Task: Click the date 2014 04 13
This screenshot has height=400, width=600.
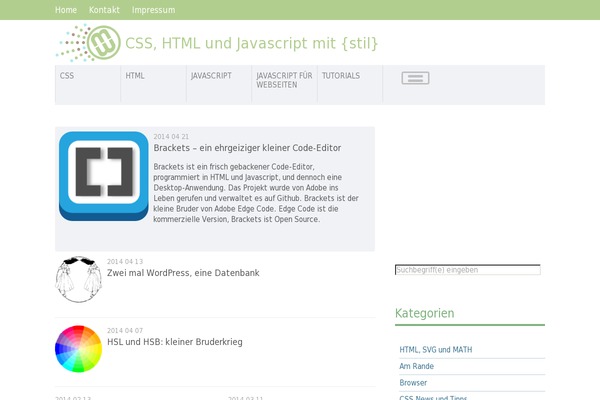Action: click(x=125, y=261)
